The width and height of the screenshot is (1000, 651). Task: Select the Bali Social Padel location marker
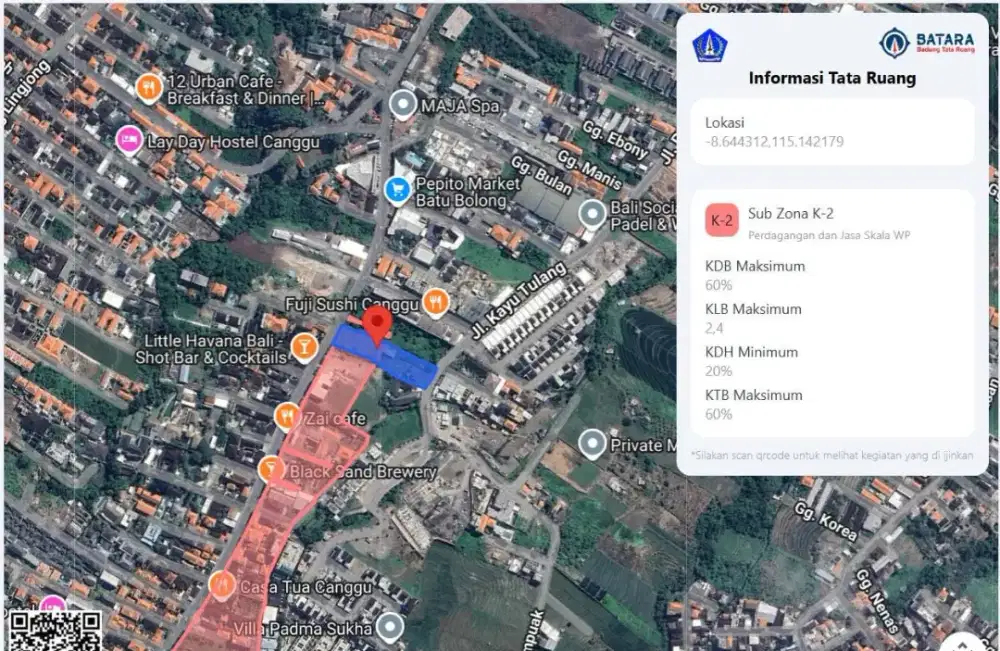(x=592, y=214)
